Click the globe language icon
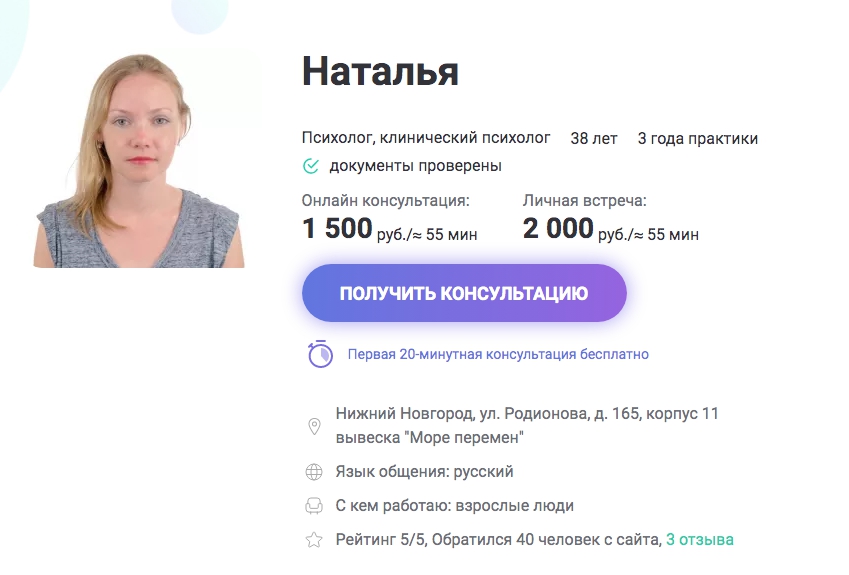The height and width of the screenshot is (575, 849). pyautogui.click(x=314, y=472)
